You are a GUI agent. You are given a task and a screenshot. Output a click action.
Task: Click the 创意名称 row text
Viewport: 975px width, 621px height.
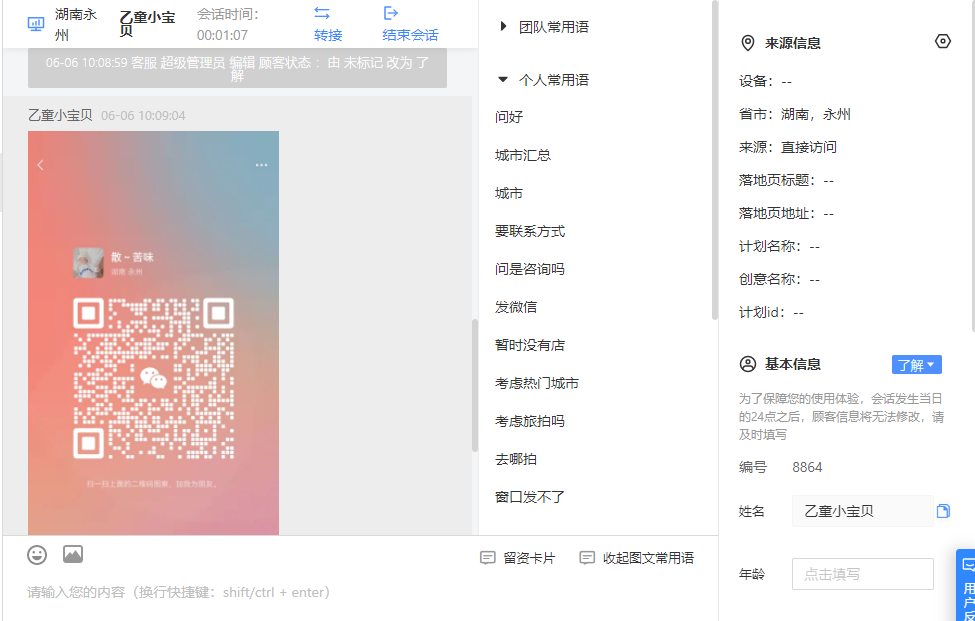(x=779, y=279)
